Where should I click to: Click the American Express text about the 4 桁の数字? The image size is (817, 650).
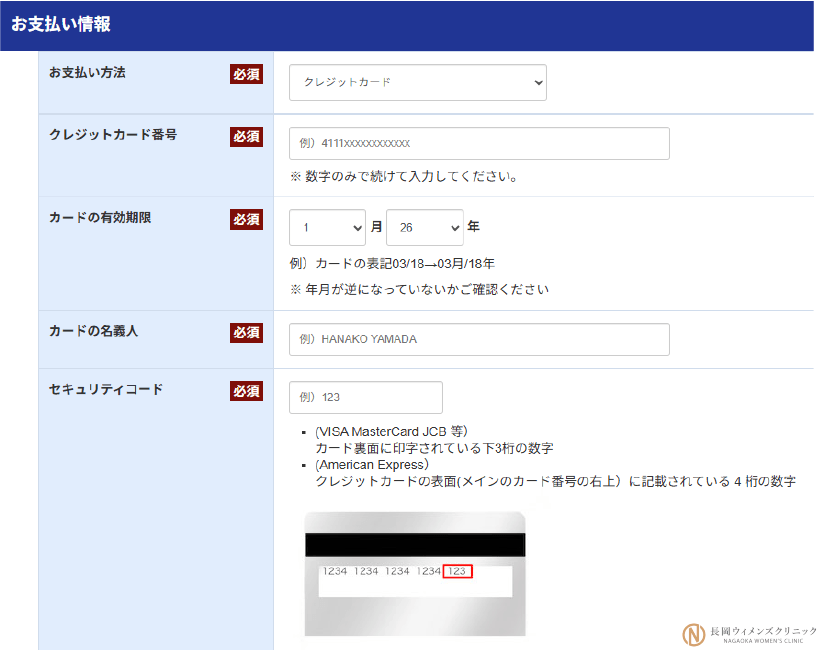[x=555, y=481]
